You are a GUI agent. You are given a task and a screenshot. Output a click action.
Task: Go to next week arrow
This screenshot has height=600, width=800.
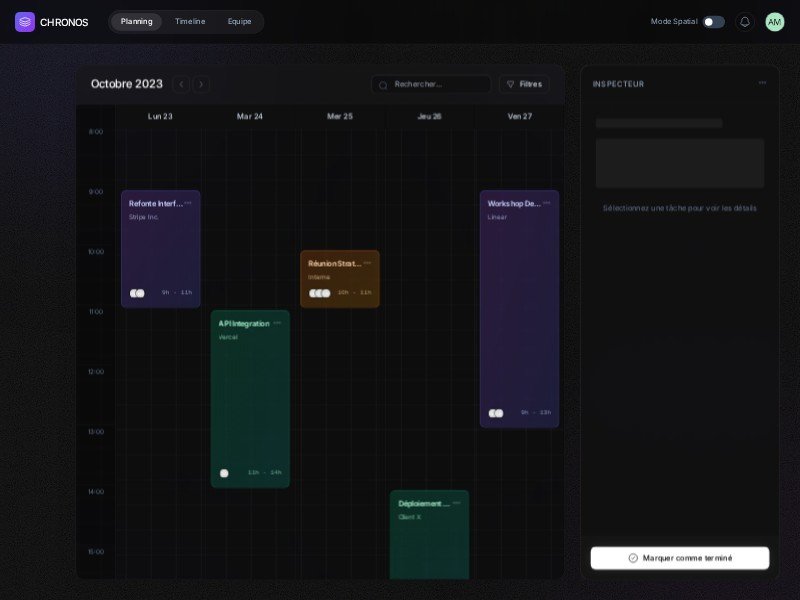[x=201, y=84]
